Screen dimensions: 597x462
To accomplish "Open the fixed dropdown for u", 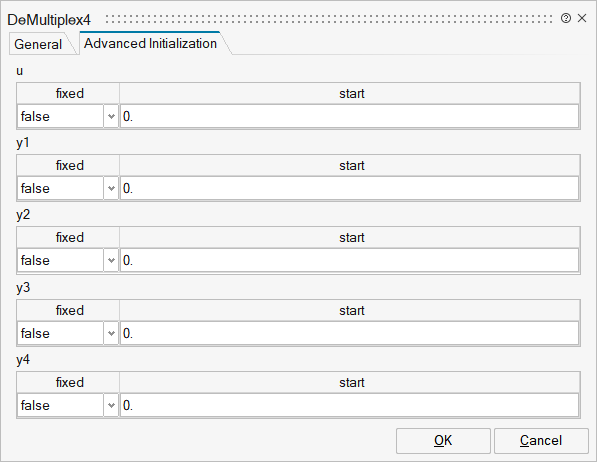I will pyautogui.click(x=68, y=117).
